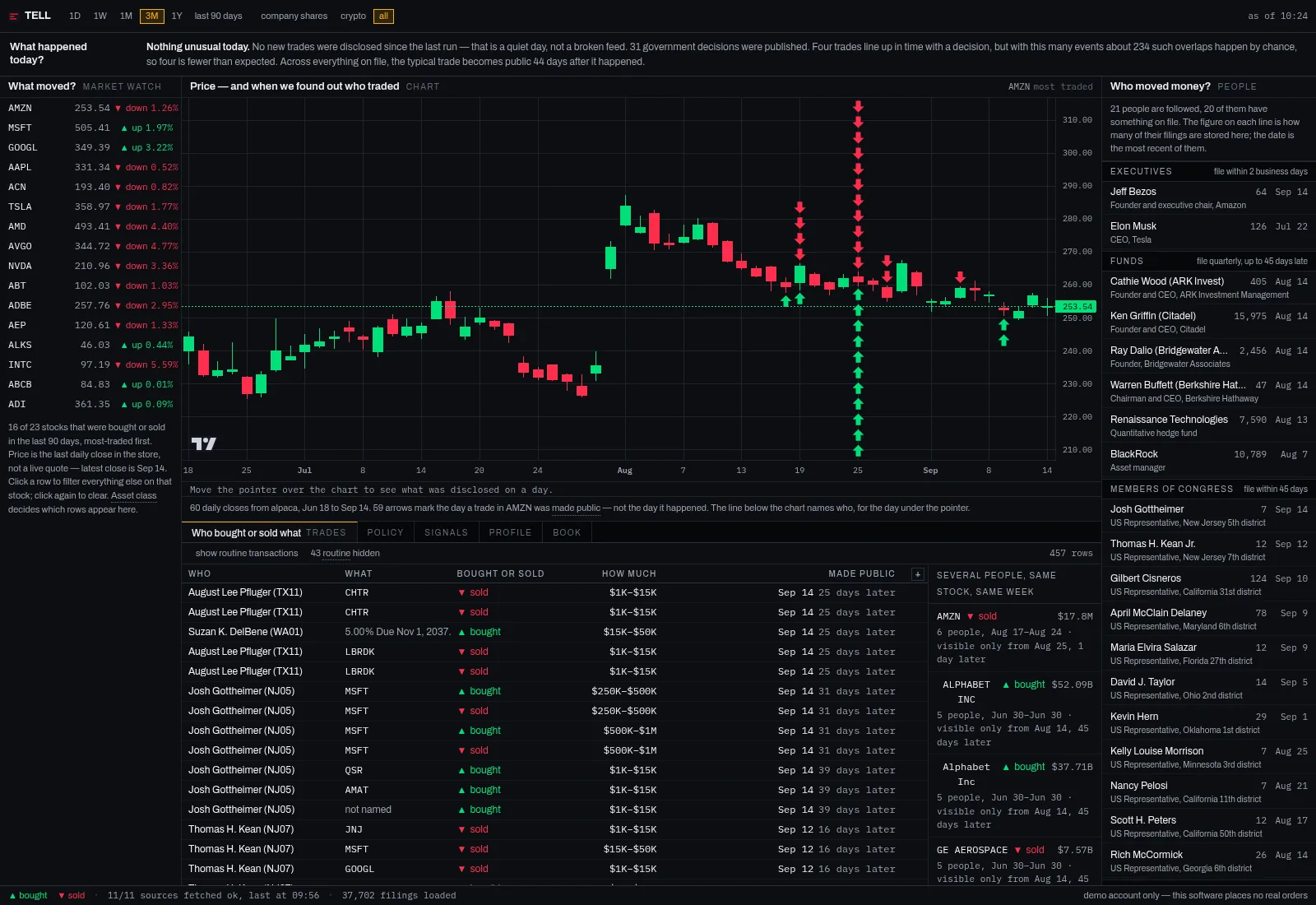Select Cathie Wood (ARK Invest) entry
The image size is (1316, 905).
[1209, 287]
